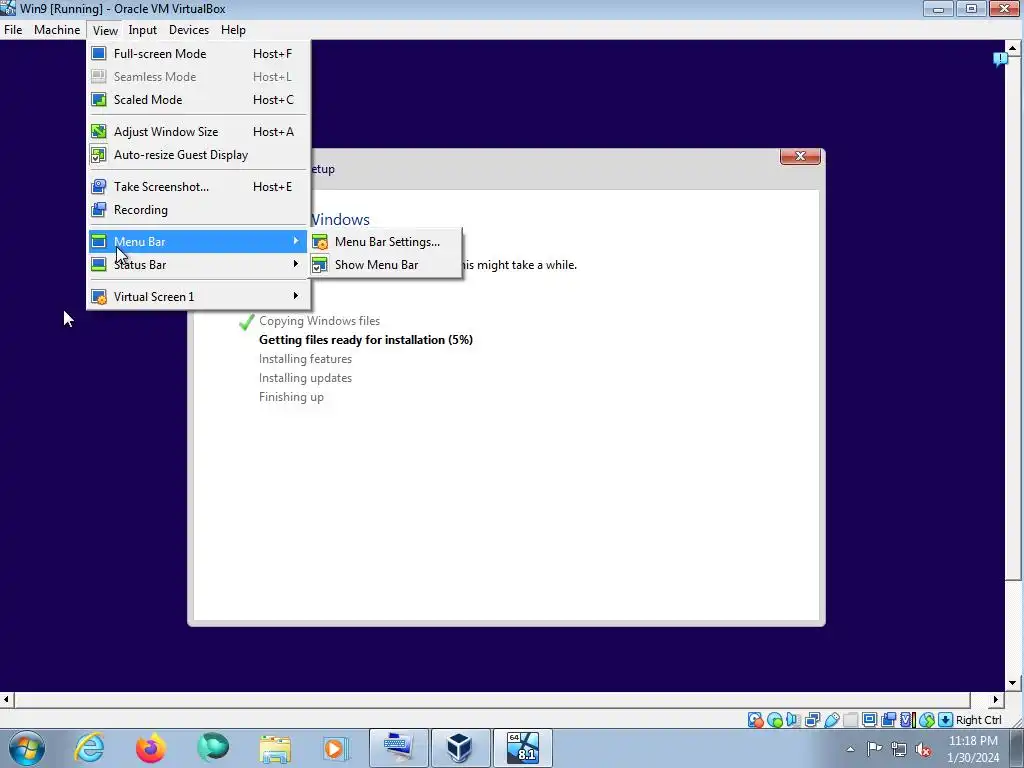Click the shared folders status icon
The height and width of the screenshot is (768, 1024).
pos(850,720)
